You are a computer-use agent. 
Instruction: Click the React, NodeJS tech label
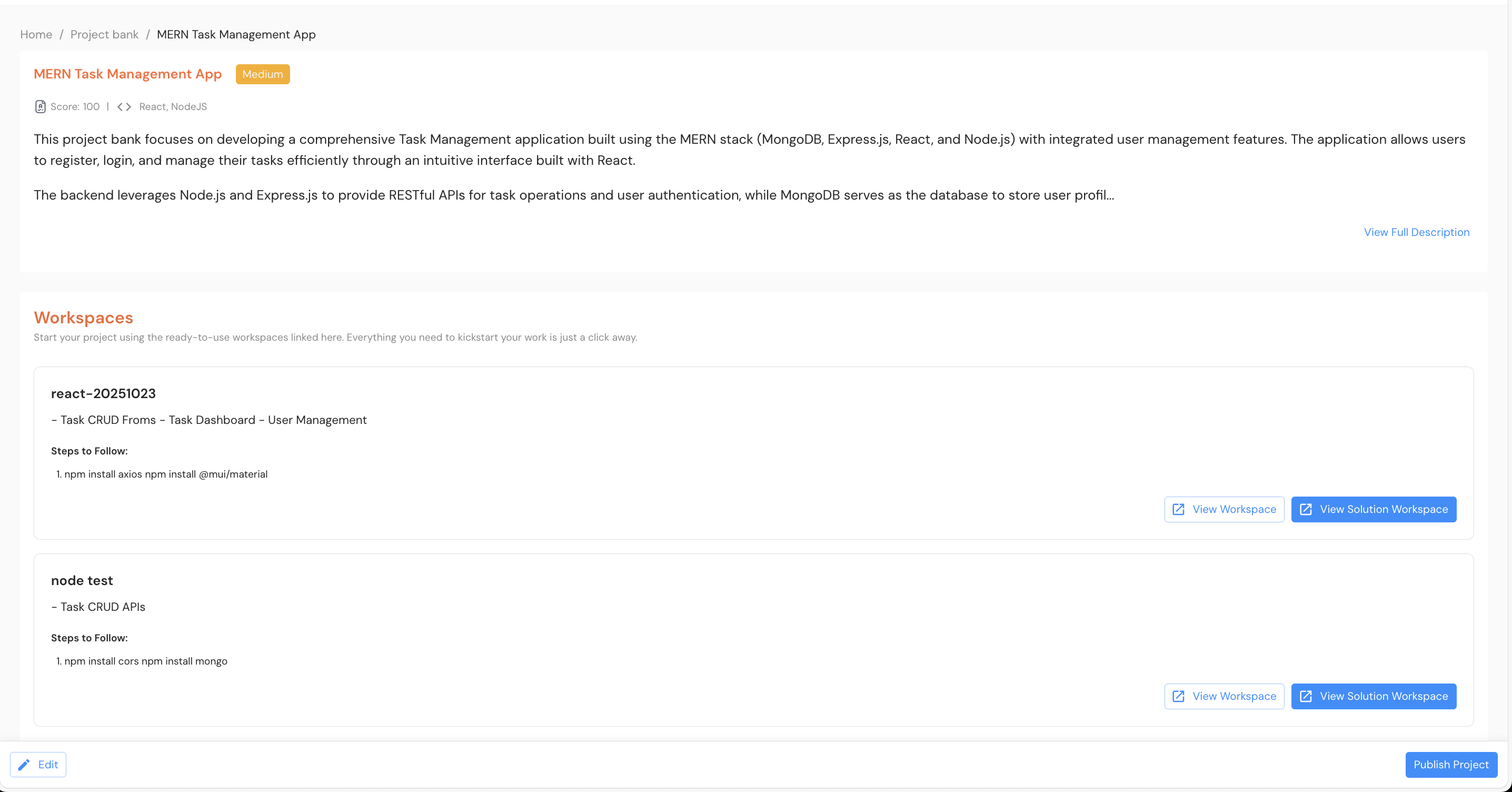(x=173, y=106)
